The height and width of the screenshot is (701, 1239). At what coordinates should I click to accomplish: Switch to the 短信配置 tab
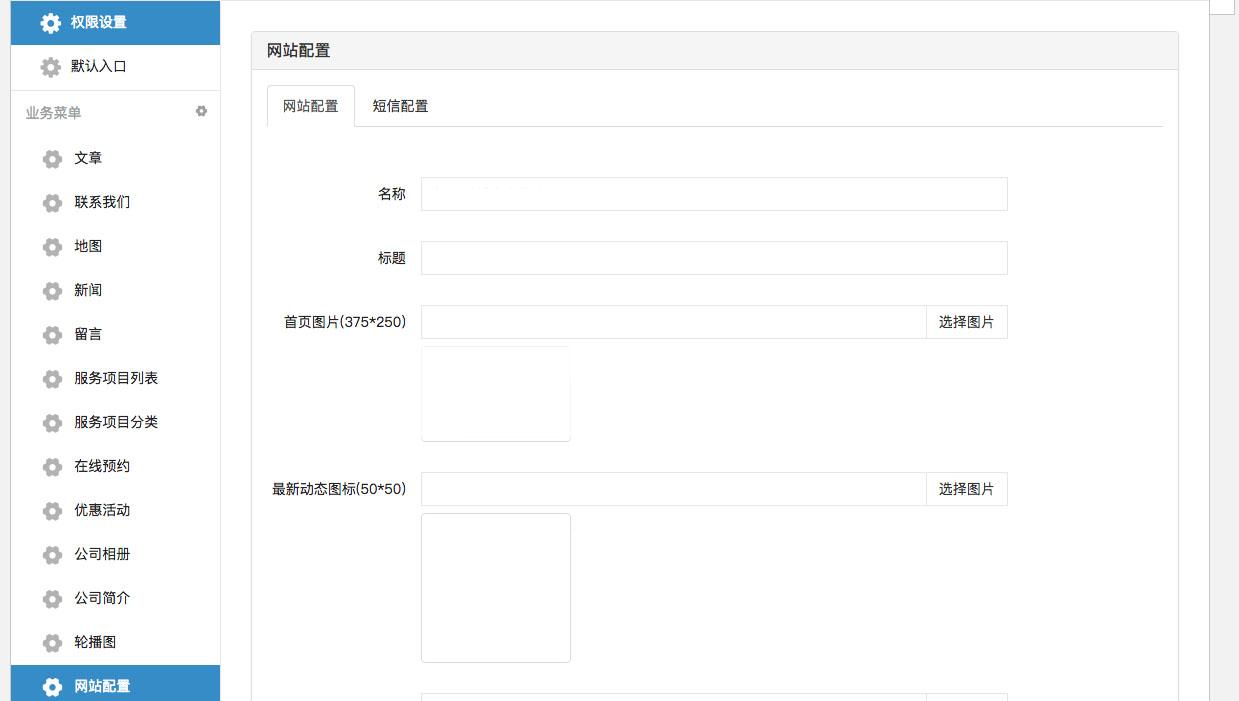(400, 106)
